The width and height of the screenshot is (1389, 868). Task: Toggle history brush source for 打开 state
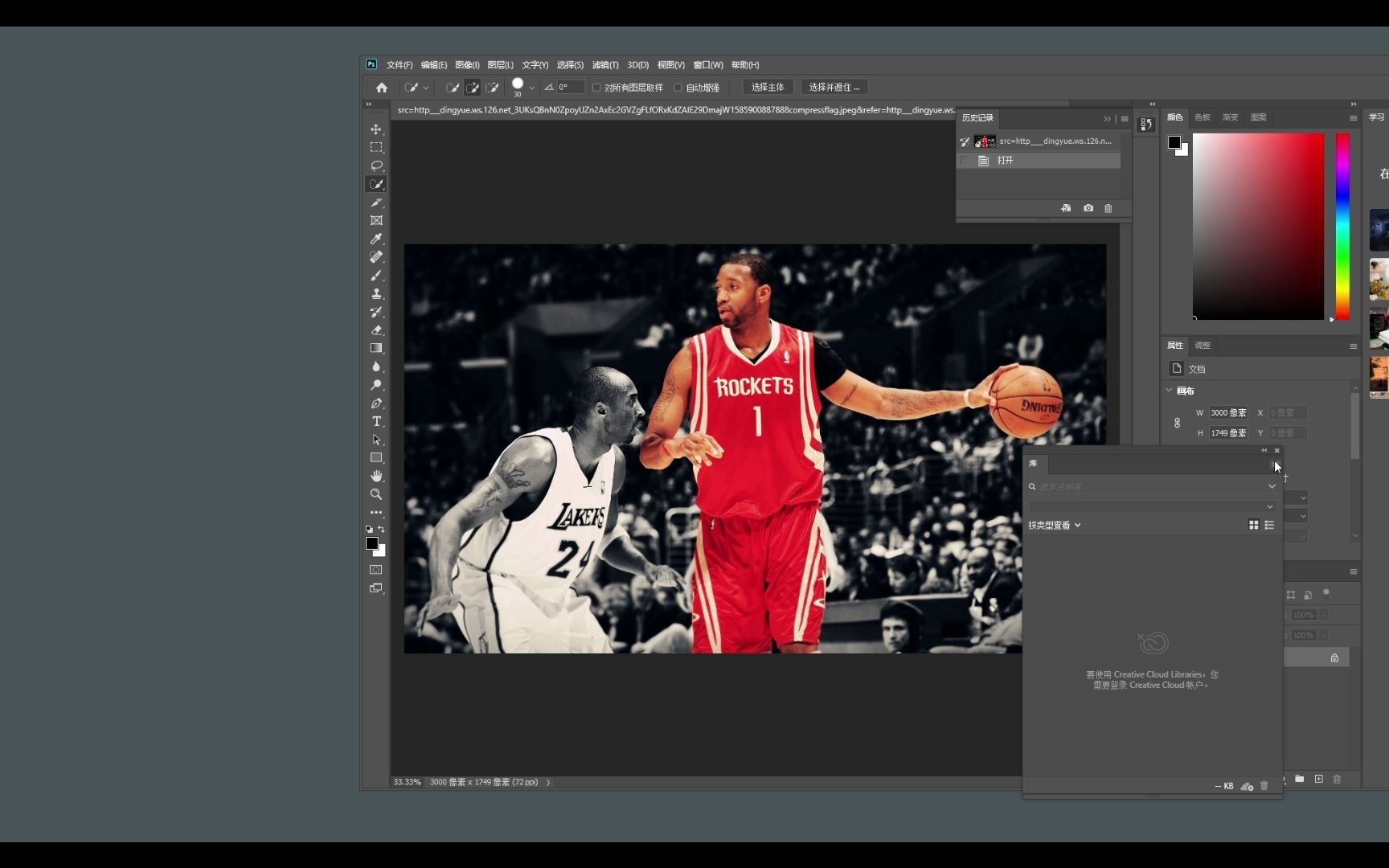click(x=965, y=161)
